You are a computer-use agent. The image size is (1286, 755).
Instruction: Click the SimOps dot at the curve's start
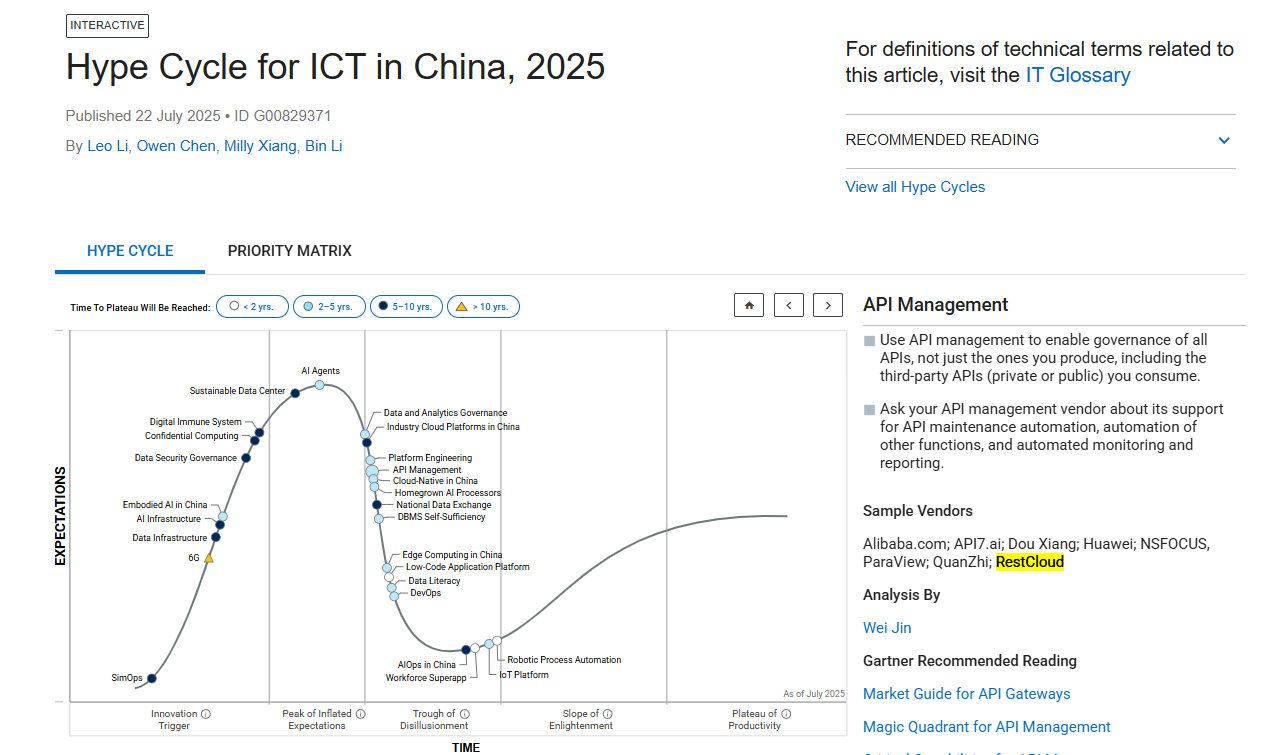pyautogui.click(x=151, y=679)
